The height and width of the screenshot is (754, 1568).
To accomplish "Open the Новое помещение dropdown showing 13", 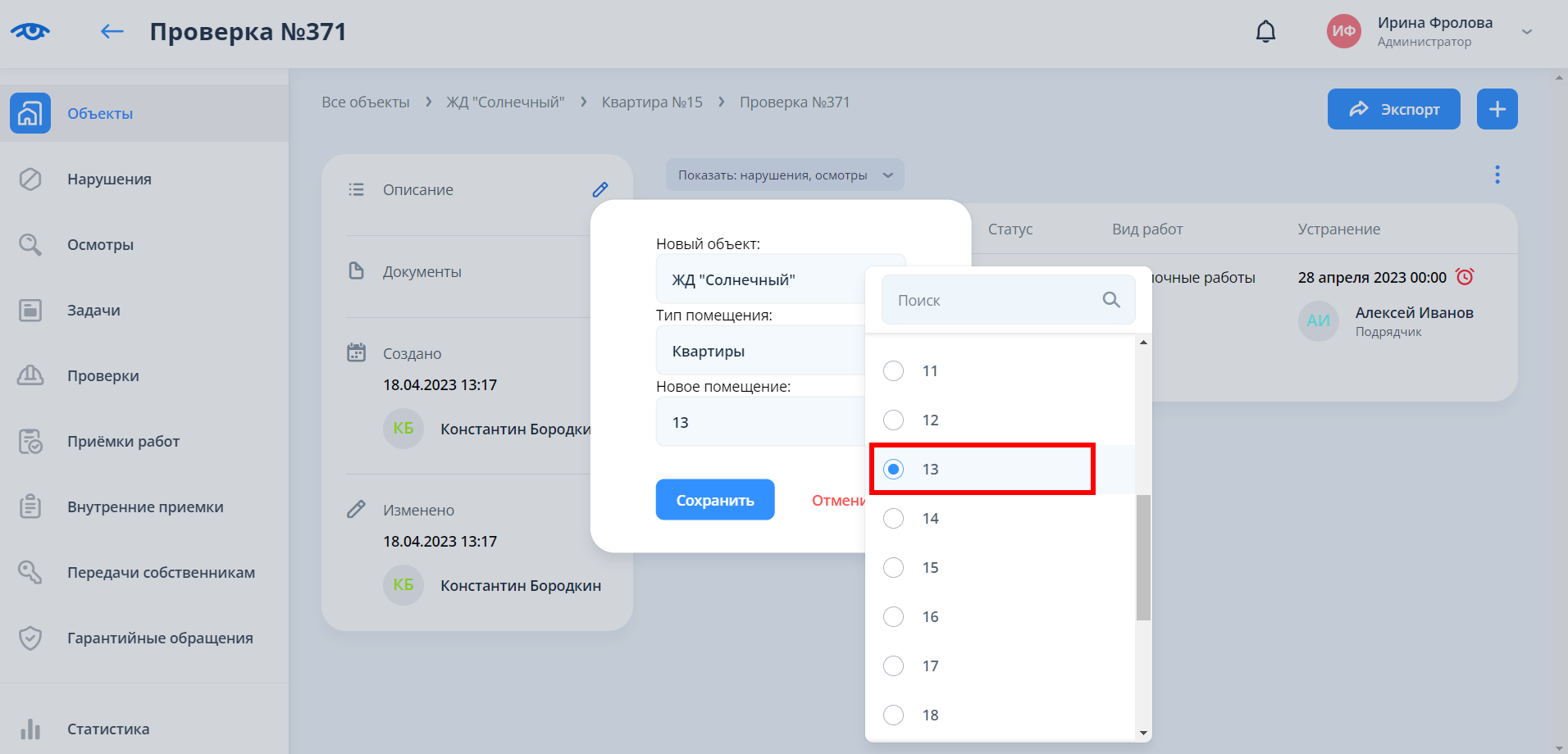I will click(759, 422).
